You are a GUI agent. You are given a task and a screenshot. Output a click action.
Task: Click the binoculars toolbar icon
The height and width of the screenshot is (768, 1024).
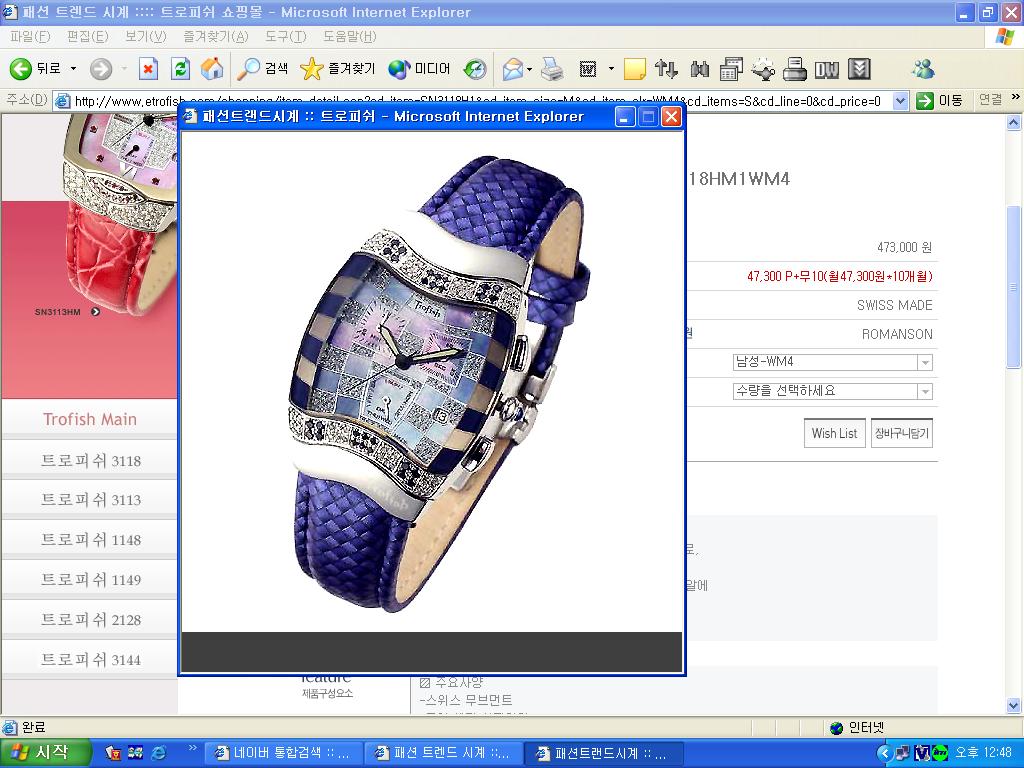(x=699, y=69)
